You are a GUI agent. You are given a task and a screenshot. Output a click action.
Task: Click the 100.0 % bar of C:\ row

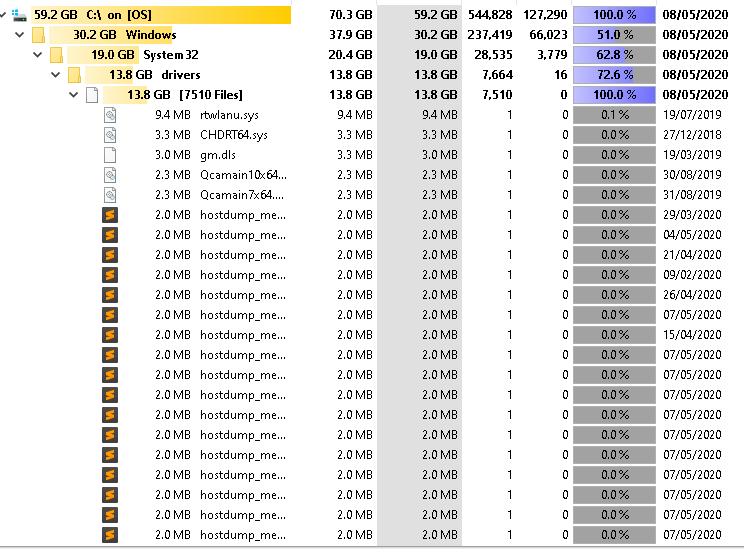614,15
